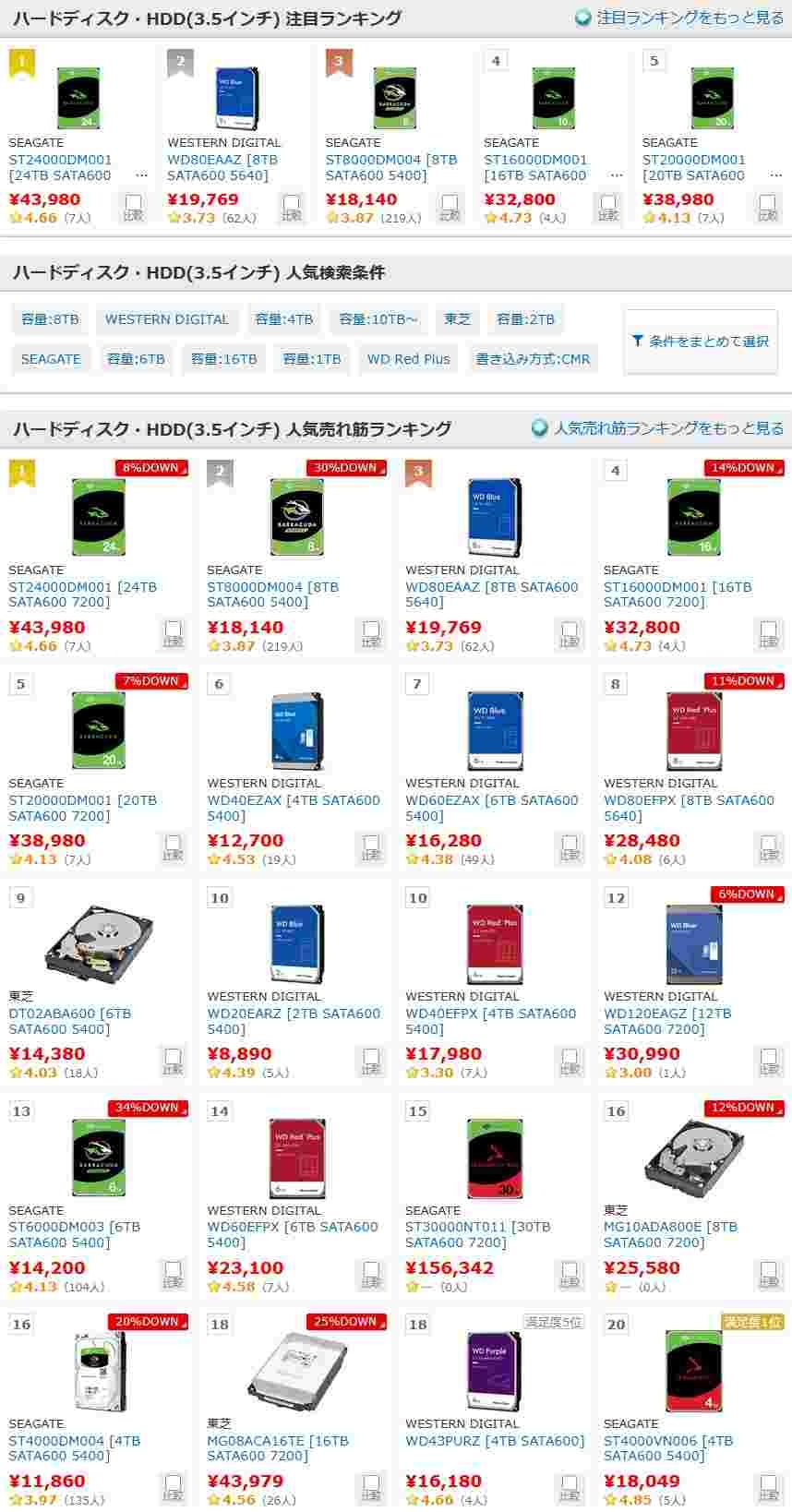Click the blue arrow icon beside 人気売れ筋ランキングをもっと見る
Image resolution: width=792 pixels, height=1512 pixels.
coord(540,428)
